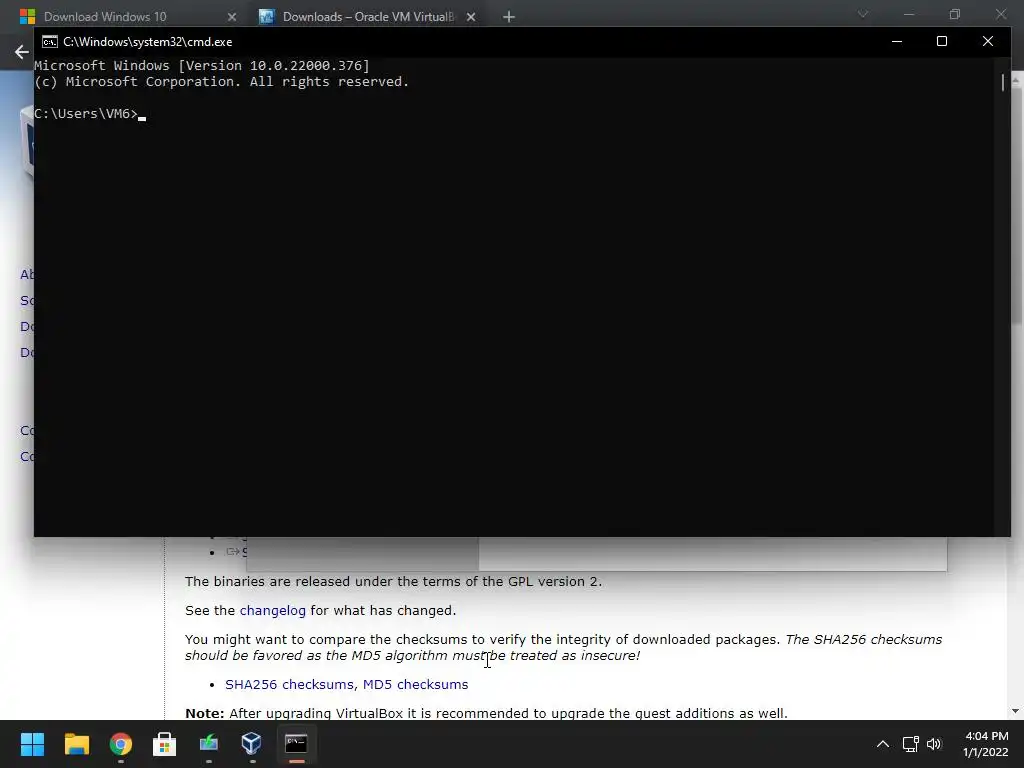Switch to Google Chrome in the taskbar
The image size is (1024, 768).
tap(121, 743)
